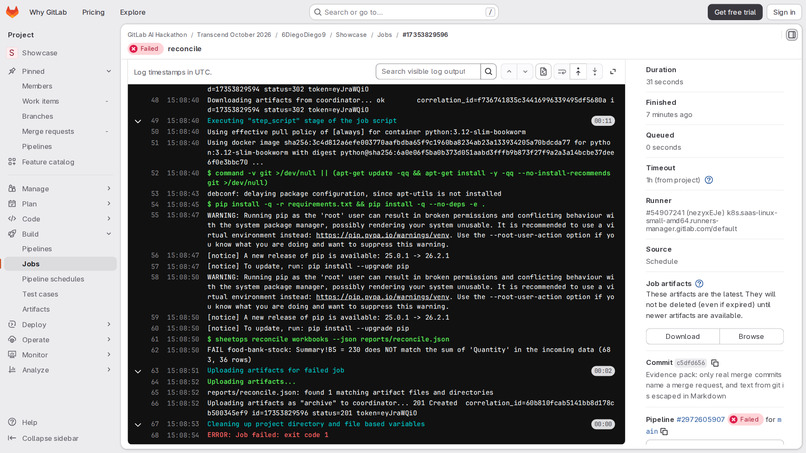Image resolution: width=806 pixels, height=453 pixels.
Task: Click Get free trial button
Action: pyautogui.click(x=735, y=12)
